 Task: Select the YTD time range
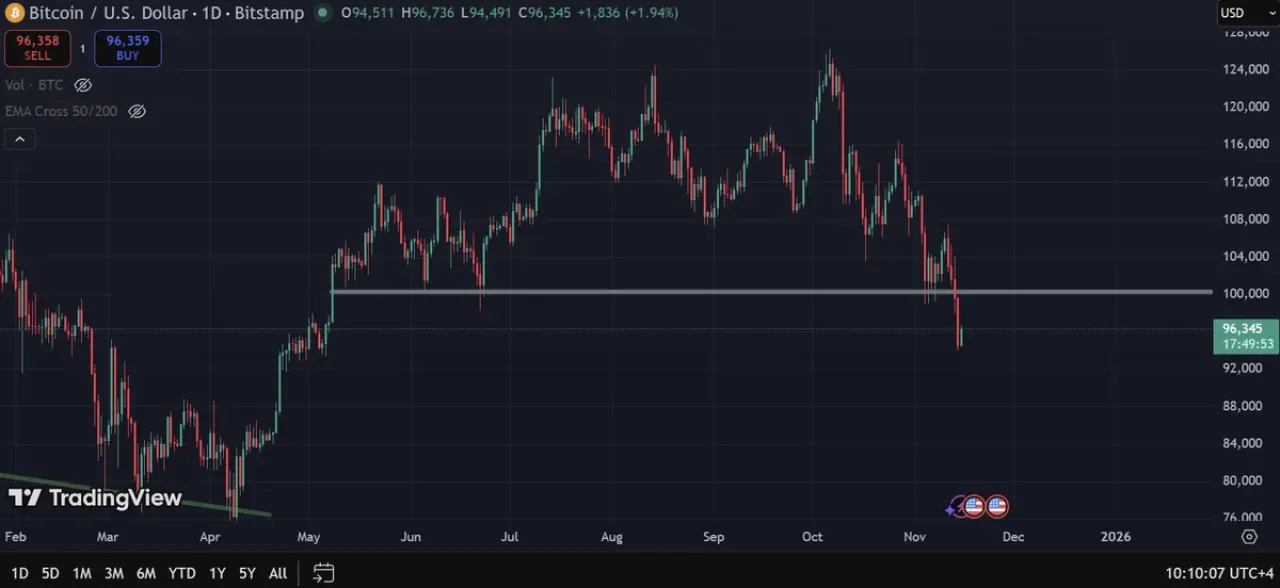(x=182, y=573)
